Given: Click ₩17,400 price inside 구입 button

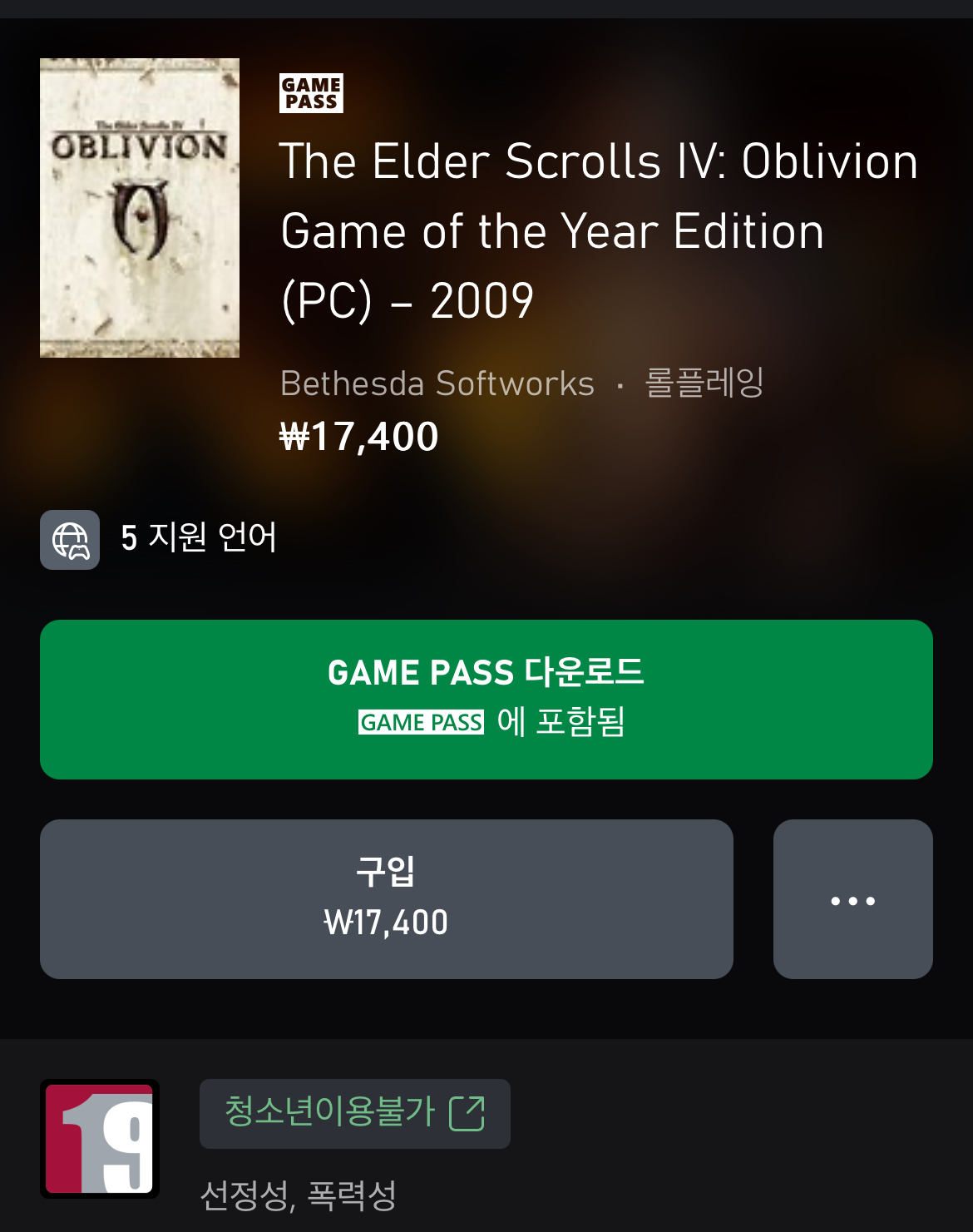Looking at the screenshot, I should pyautogui.click(x=386, y=923).
